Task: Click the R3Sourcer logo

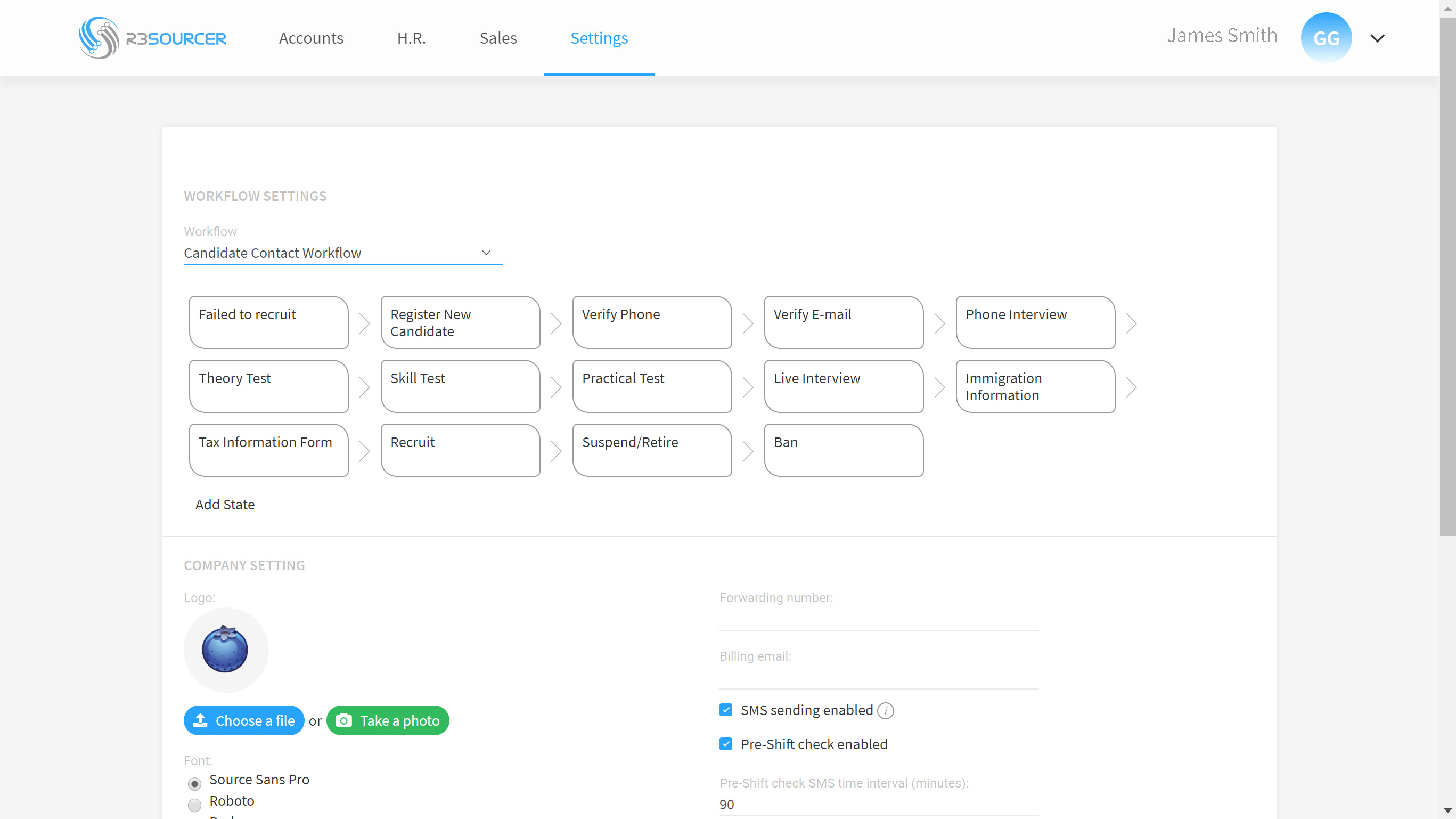Action: pos(152,38)
